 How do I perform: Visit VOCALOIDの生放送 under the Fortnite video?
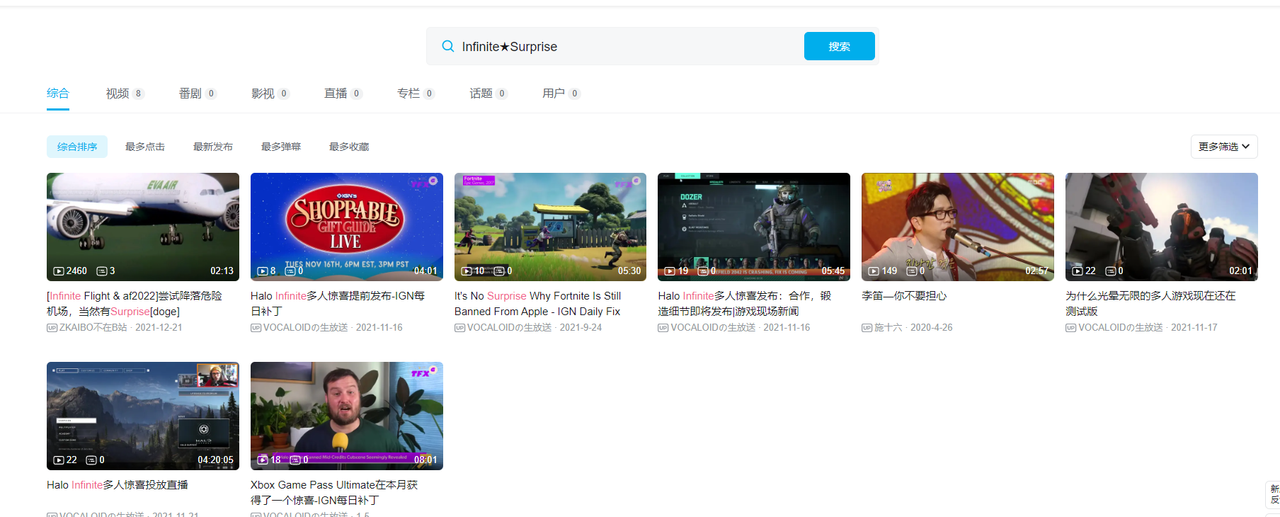point(509,327)
